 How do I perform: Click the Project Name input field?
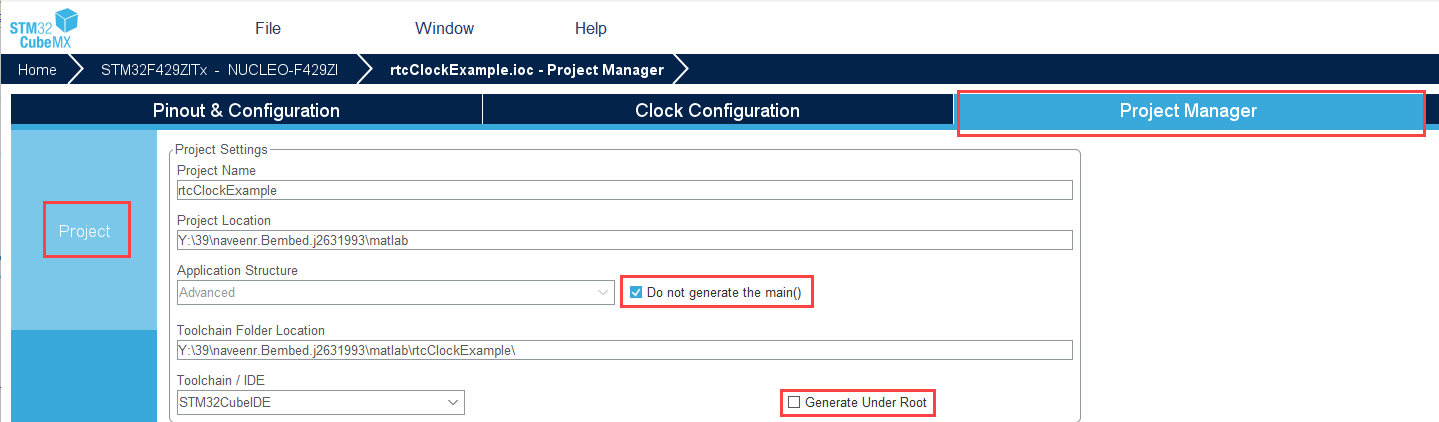click(624, 190)
